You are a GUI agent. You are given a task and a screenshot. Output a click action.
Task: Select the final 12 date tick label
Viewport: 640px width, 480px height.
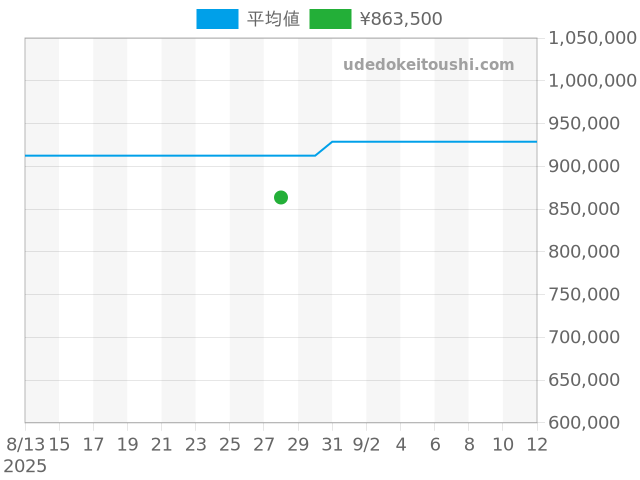click(x=537, y=443)
